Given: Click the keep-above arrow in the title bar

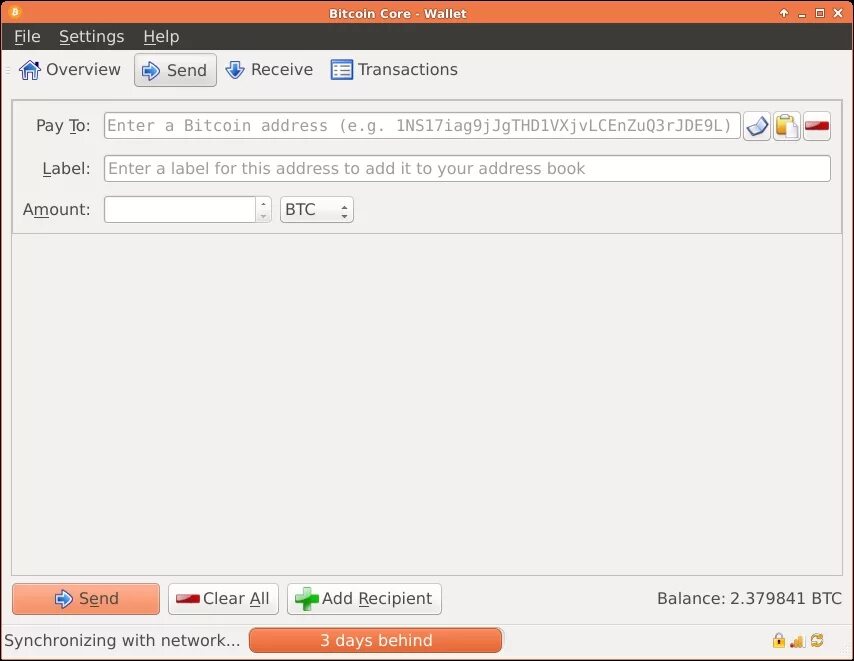Looking at the screenshot, I should coord(784,13).
